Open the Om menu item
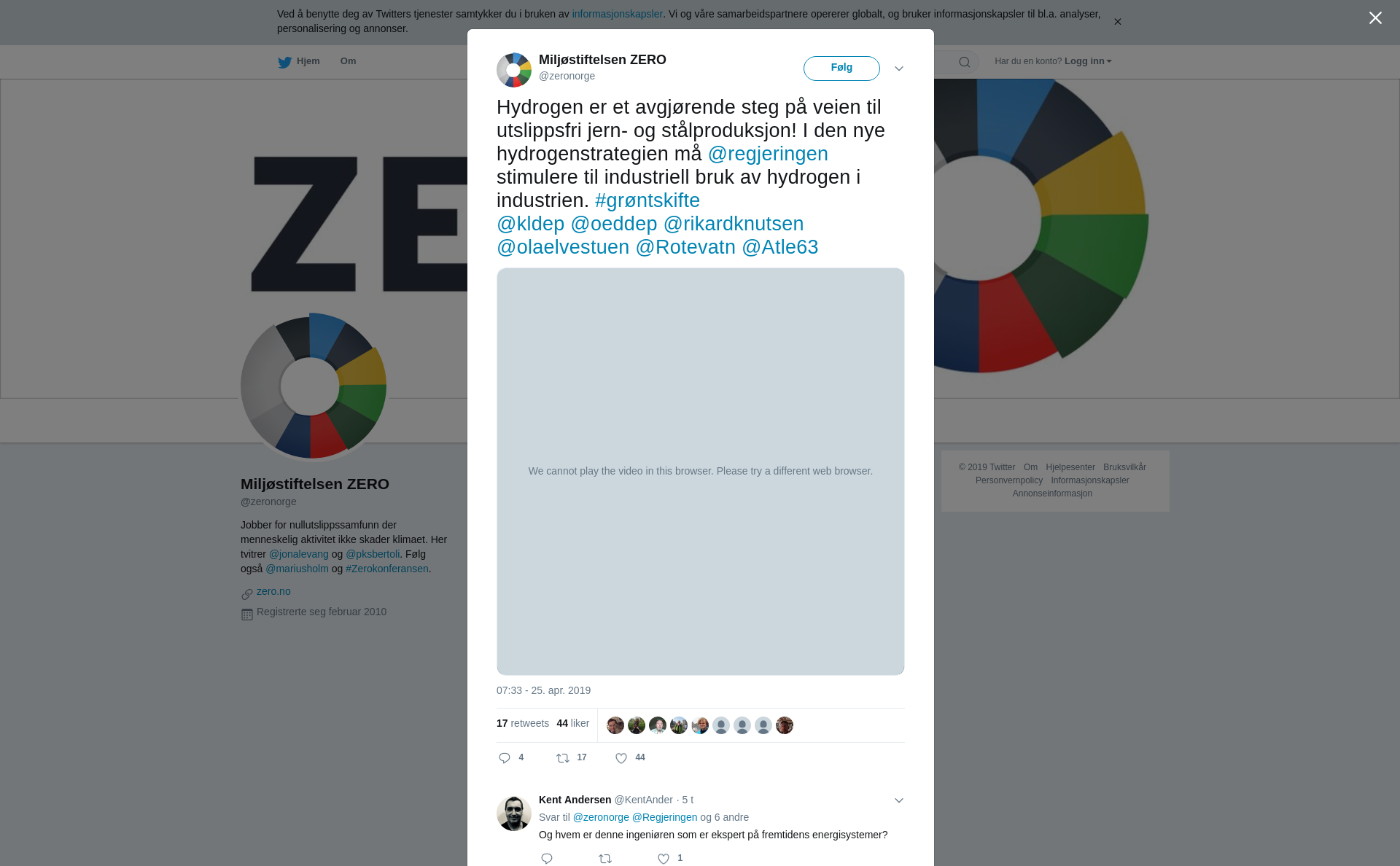The width and height of the screenshot is (1400, 866). (348, 61)
